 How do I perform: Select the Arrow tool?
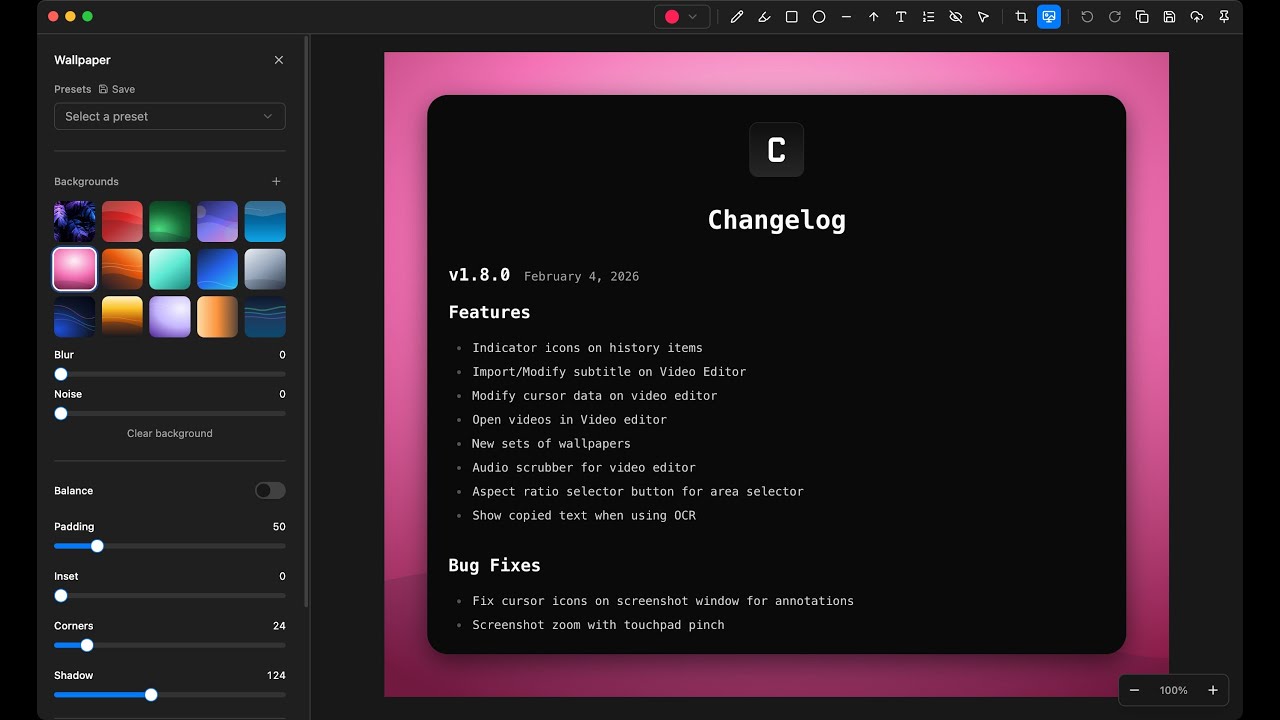click(x=874, y=17)
